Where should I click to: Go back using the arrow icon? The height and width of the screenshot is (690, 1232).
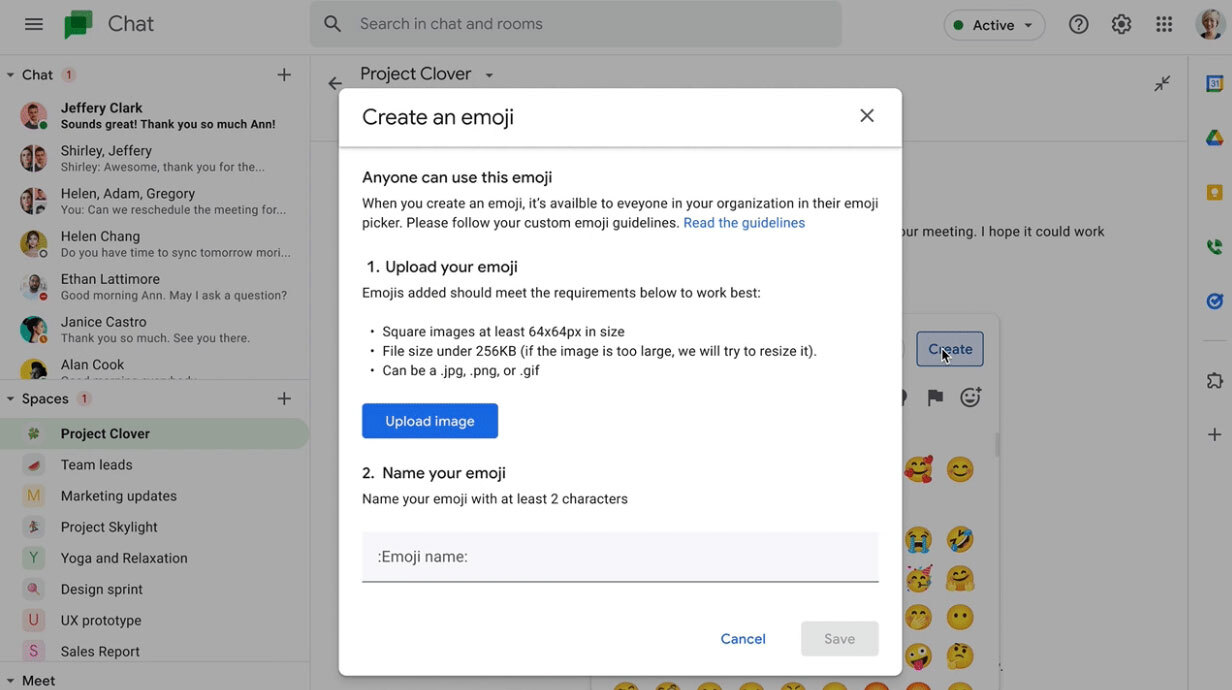point(335,84)
